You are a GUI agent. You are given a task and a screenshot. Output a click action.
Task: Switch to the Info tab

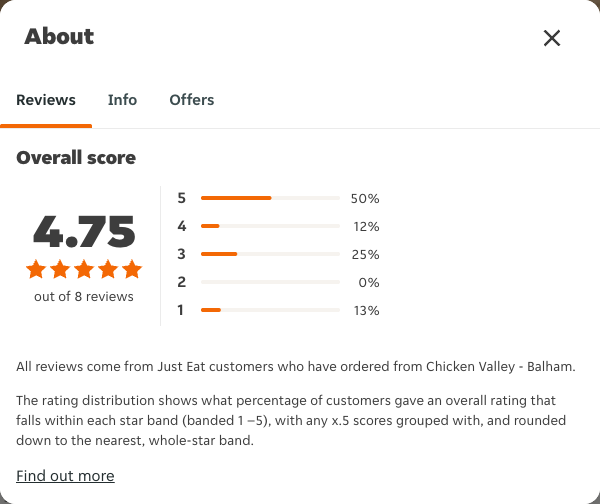[x=122, y=100]
